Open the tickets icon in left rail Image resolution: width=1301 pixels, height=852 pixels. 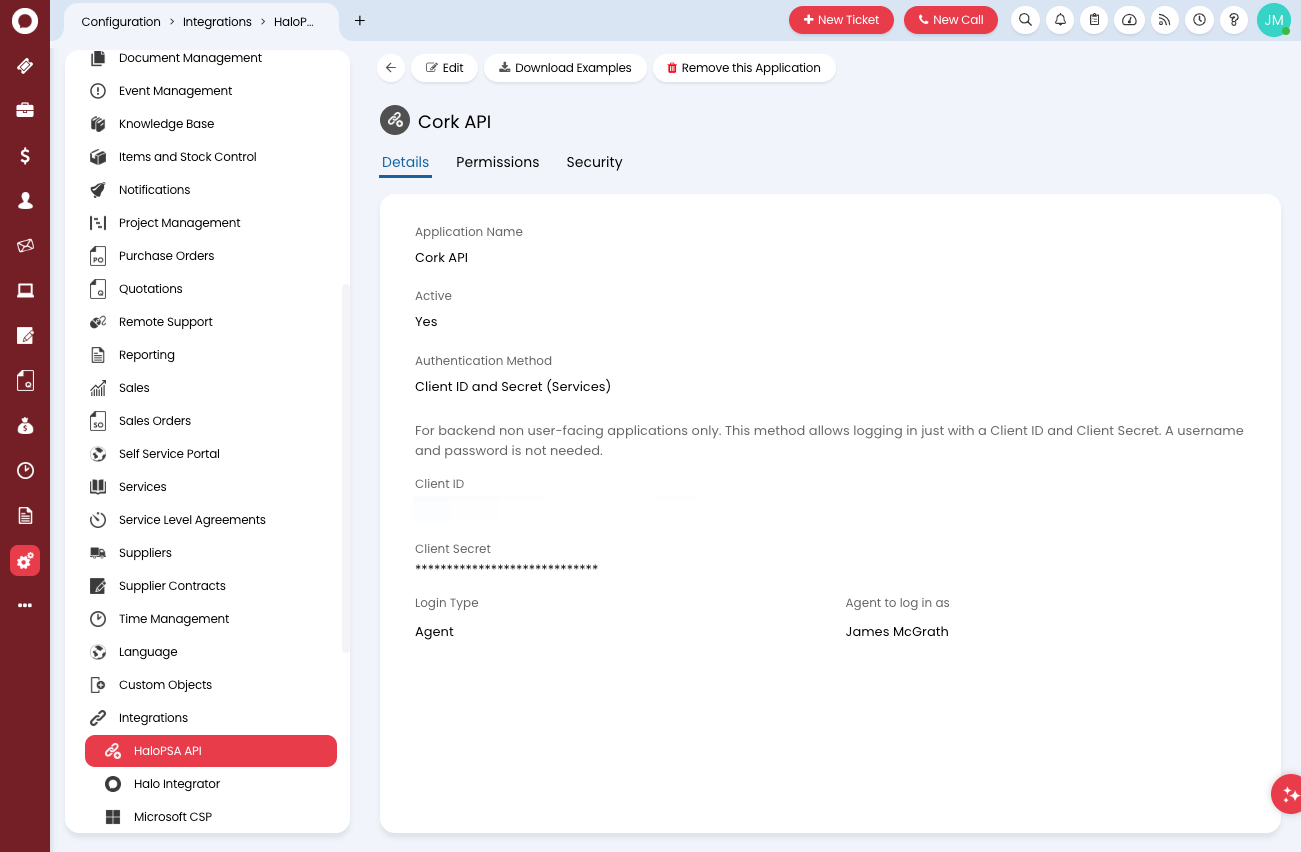(x=25, y=66)
